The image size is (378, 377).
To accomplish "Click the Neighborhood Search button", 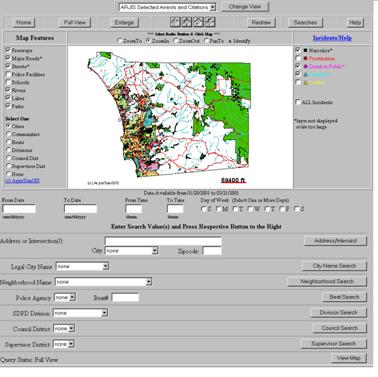I will 327,281.
